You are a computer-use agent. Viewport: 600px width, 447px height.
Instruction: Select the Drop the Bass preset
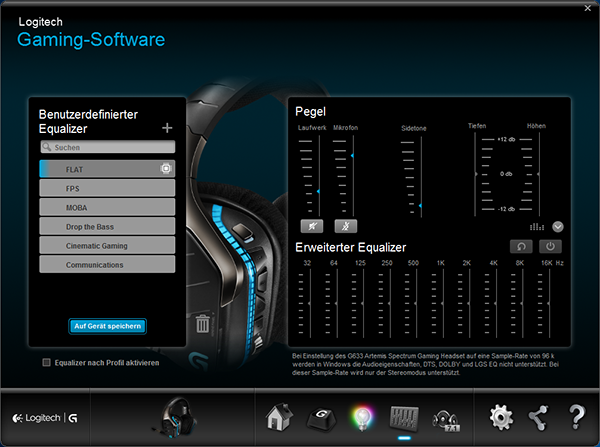pyautogui.click(x=107, y=226)
